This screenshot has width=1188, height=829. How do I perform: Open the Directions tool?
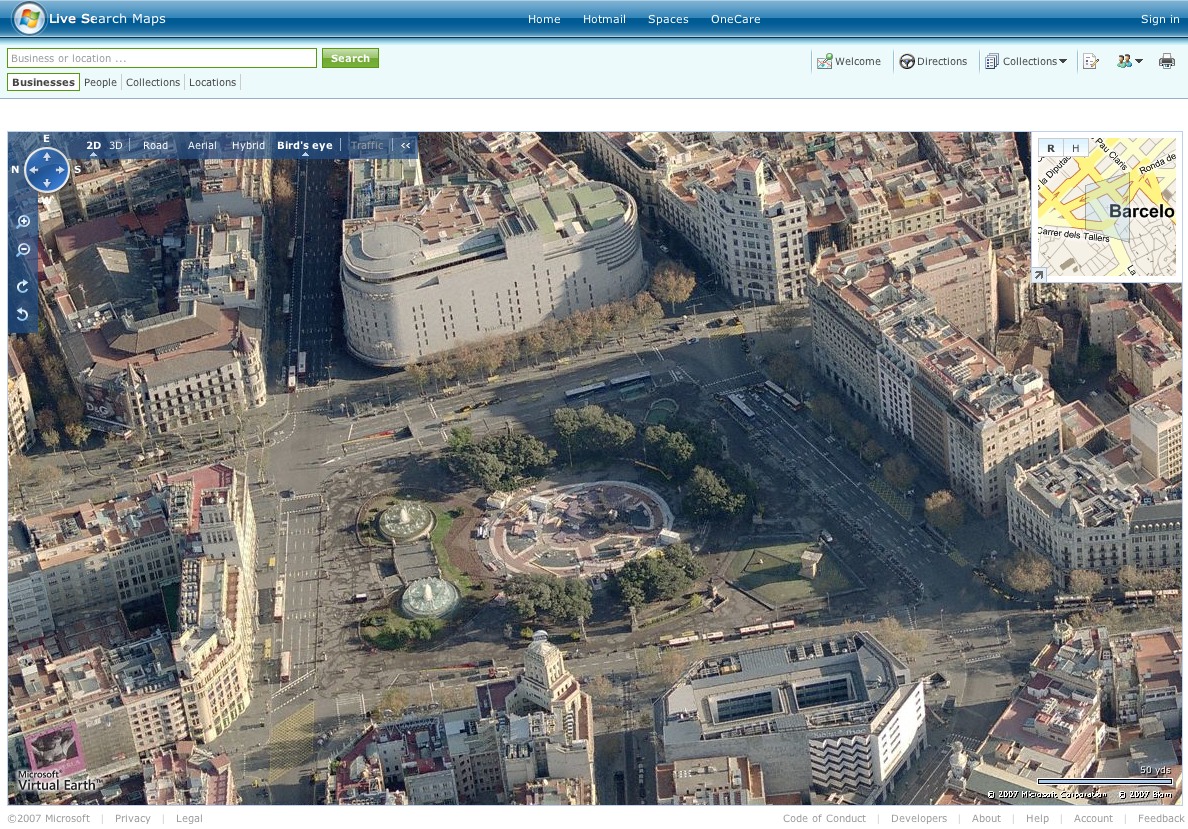(x=933, y=61)
